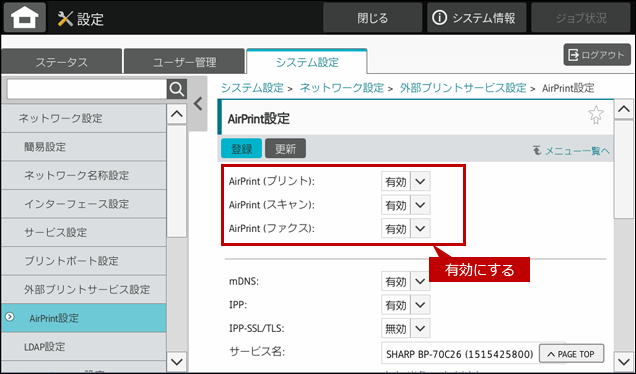636x374 pixels.
Task: Click the ログアウト button
Action: (597, 55)
